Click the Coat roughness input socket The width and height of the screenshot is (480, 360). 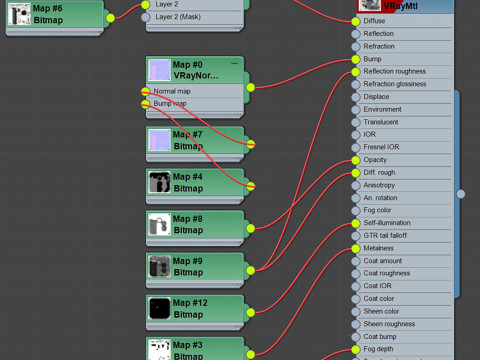pyautogui.click(x=356, y=273)
